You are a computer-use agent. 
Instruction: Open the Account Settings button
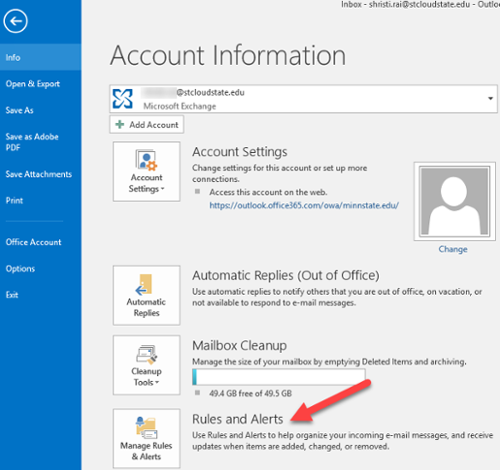[147, 171]
